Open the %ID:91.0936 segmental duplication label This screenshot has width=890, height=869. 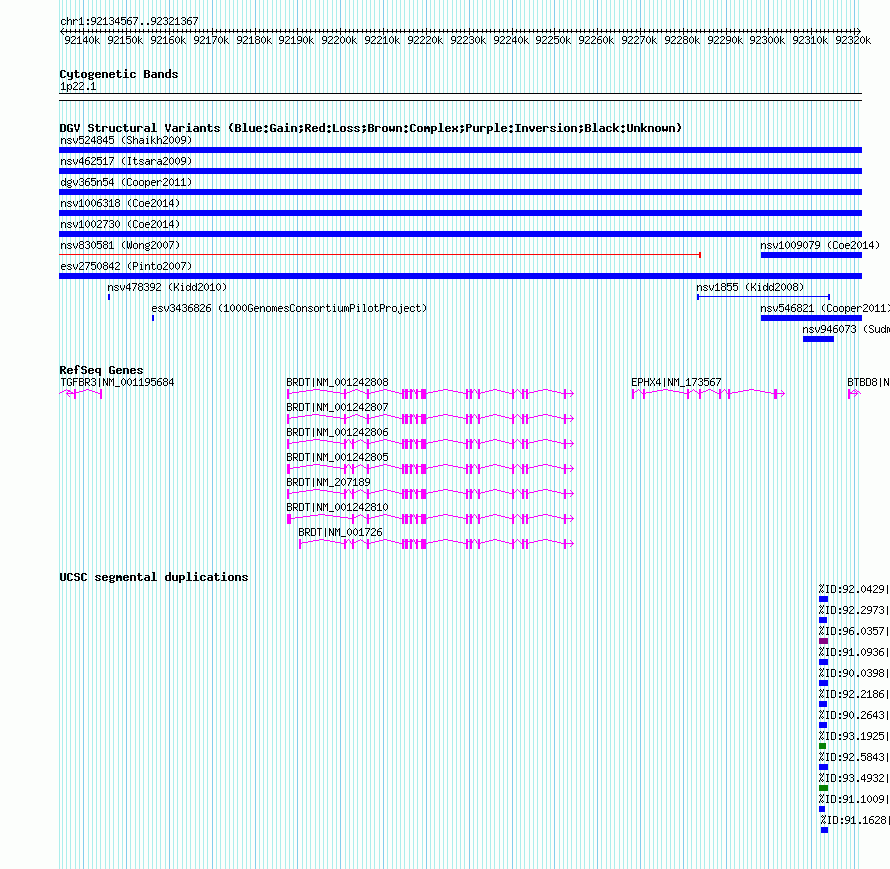pyautogui.click(x=854, y=652)
